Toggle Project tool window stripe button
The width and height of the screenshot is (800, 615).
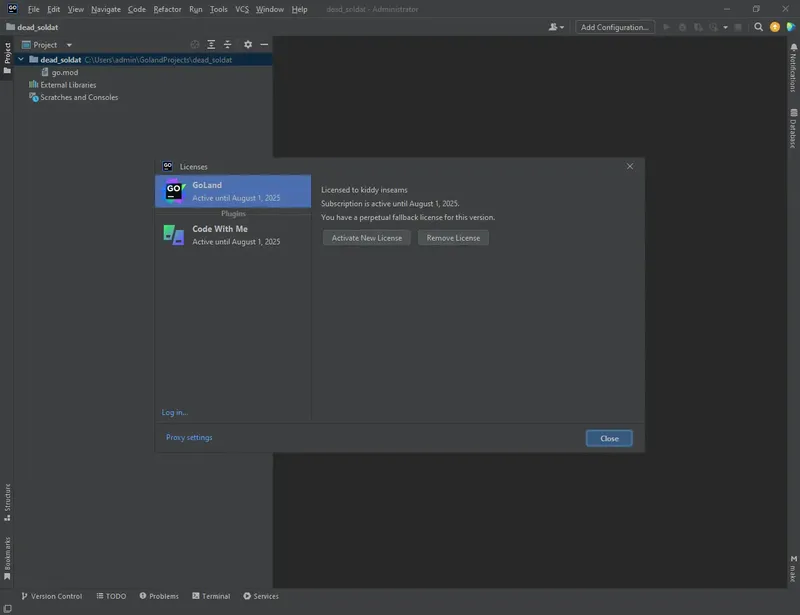coord(7,58)
